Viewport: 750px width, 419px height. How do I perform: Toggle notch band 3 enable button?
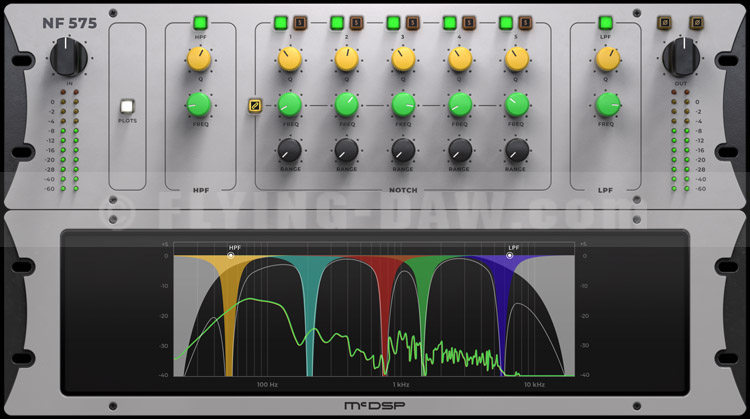click(393, 22)
